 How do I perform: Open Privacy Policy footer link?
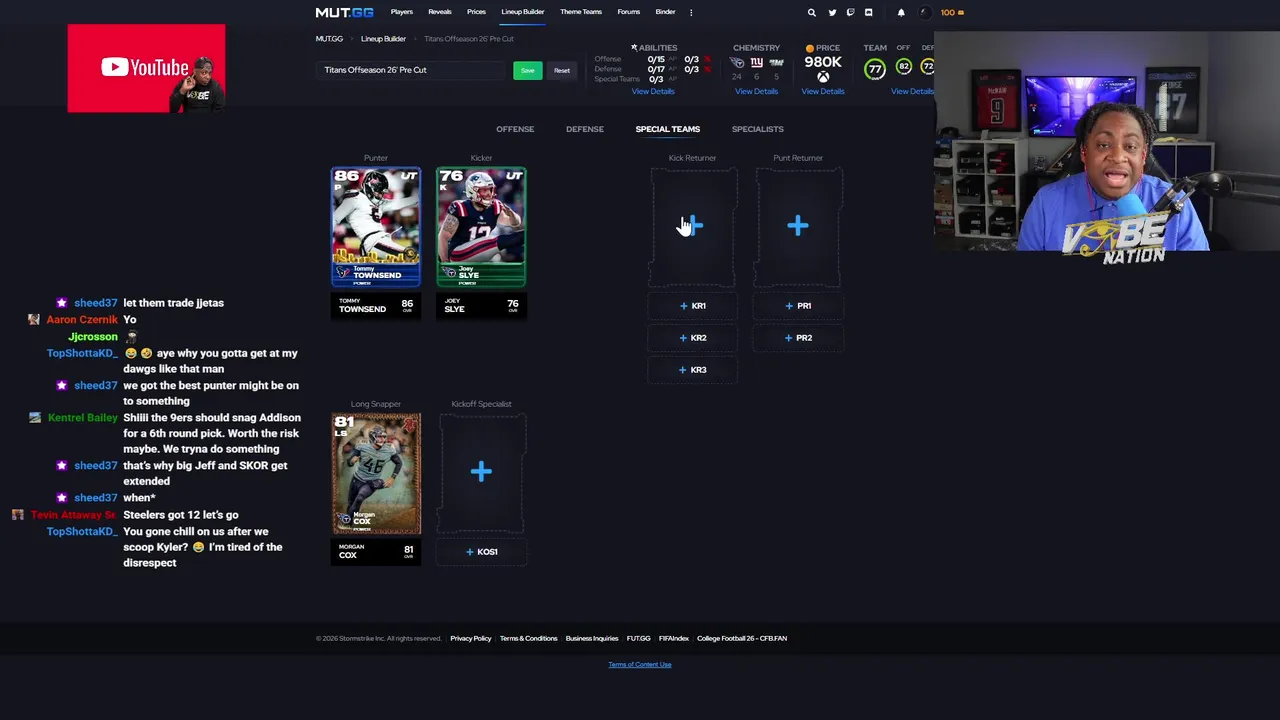pos(470,638)
